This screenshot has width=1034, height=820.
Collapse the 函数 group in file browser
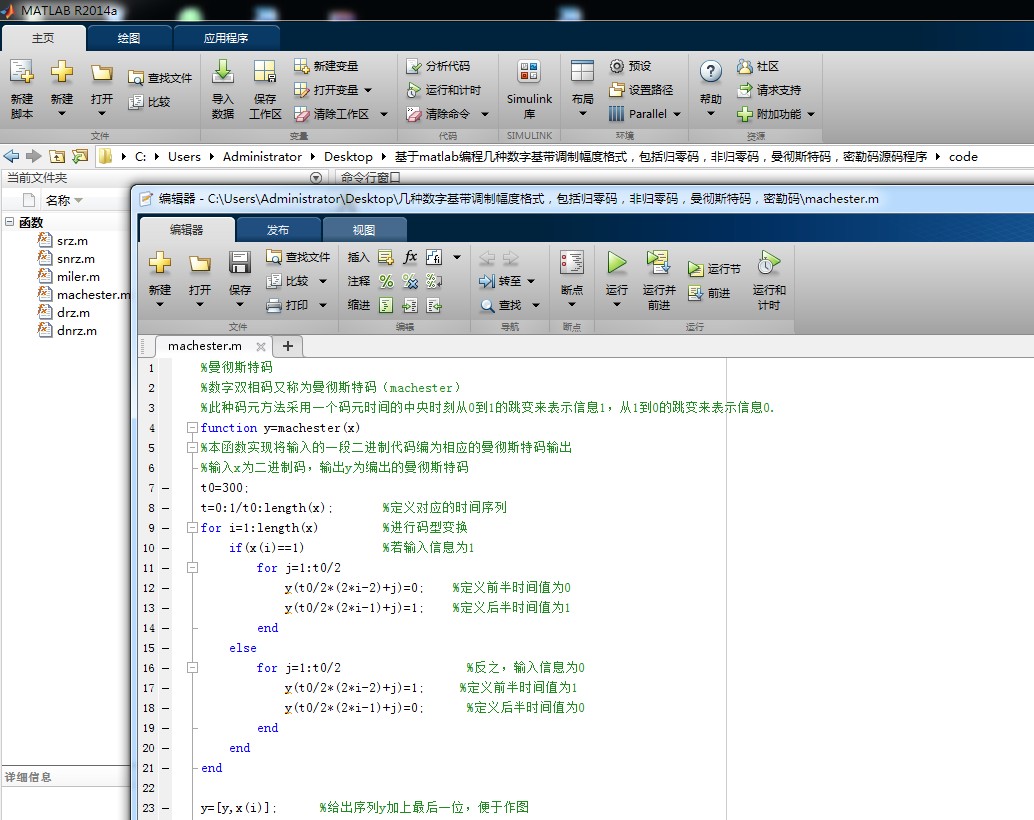pyautogui.click(x=9, y=222)
